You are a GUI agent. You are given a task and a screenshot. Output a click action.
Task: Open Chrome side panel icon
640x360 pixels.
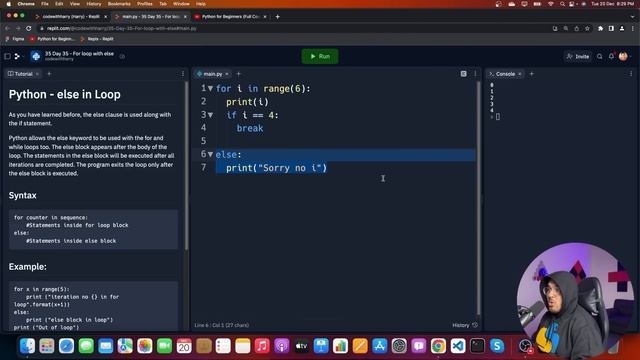pos(611,28)
